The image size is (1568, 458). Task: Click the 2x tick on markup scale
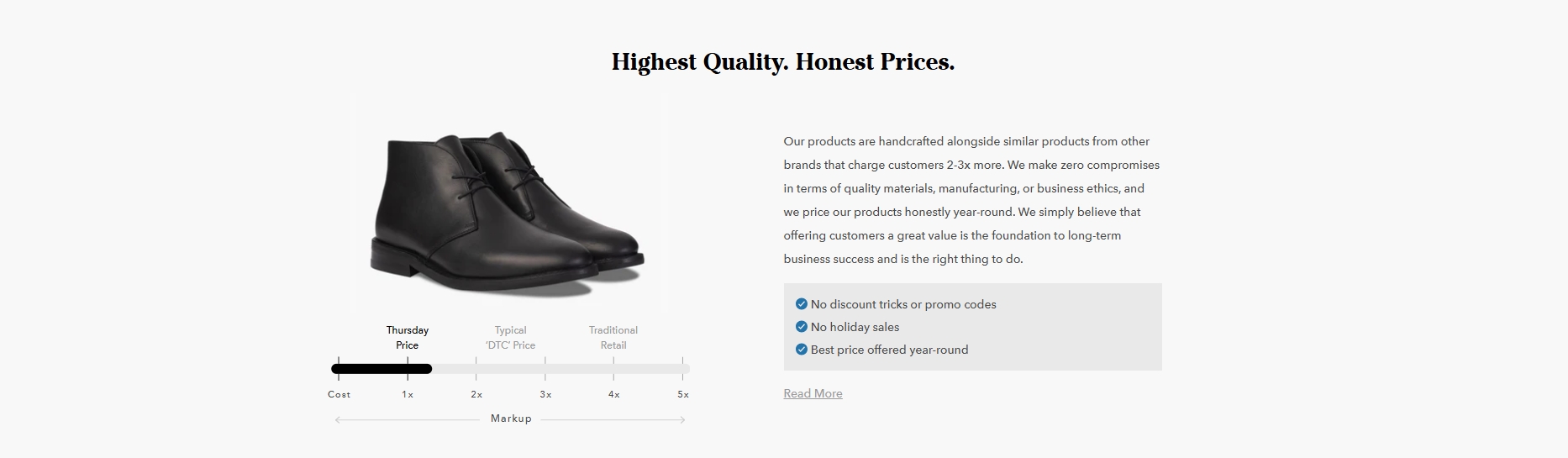[476, 394]
